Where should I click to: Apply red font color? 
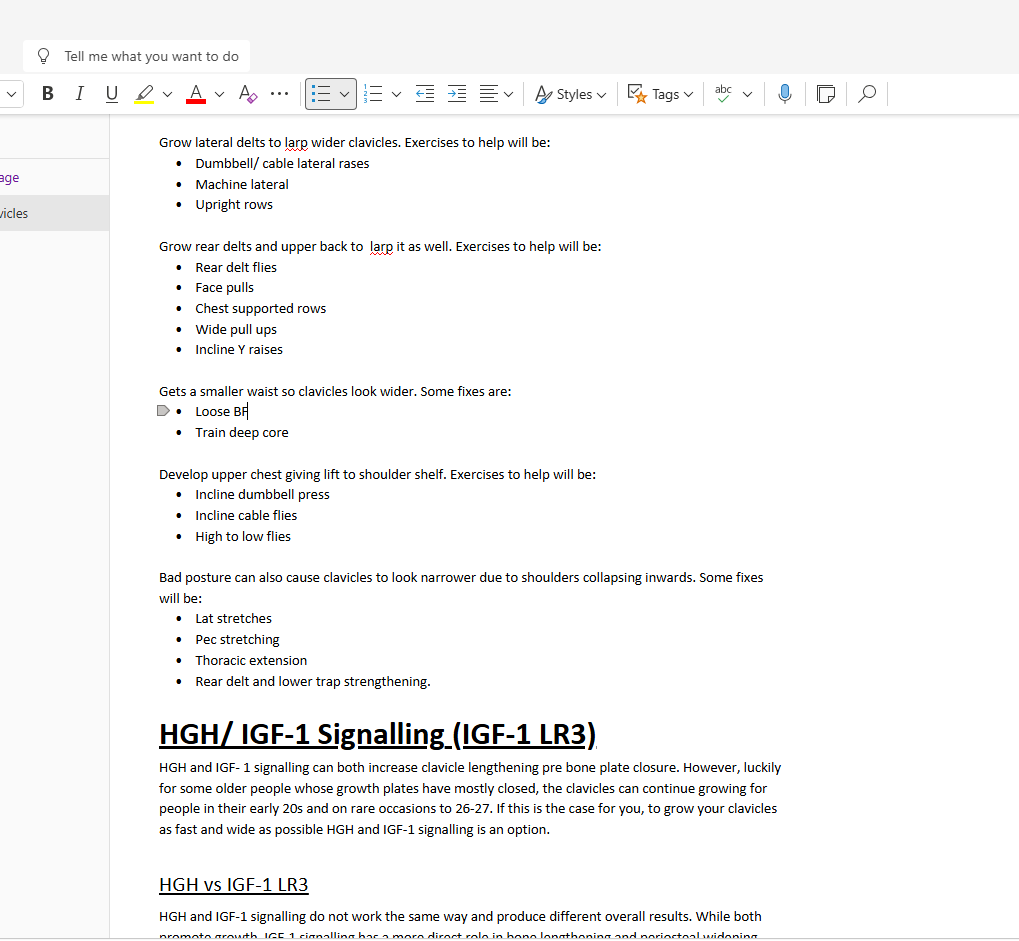196,94
